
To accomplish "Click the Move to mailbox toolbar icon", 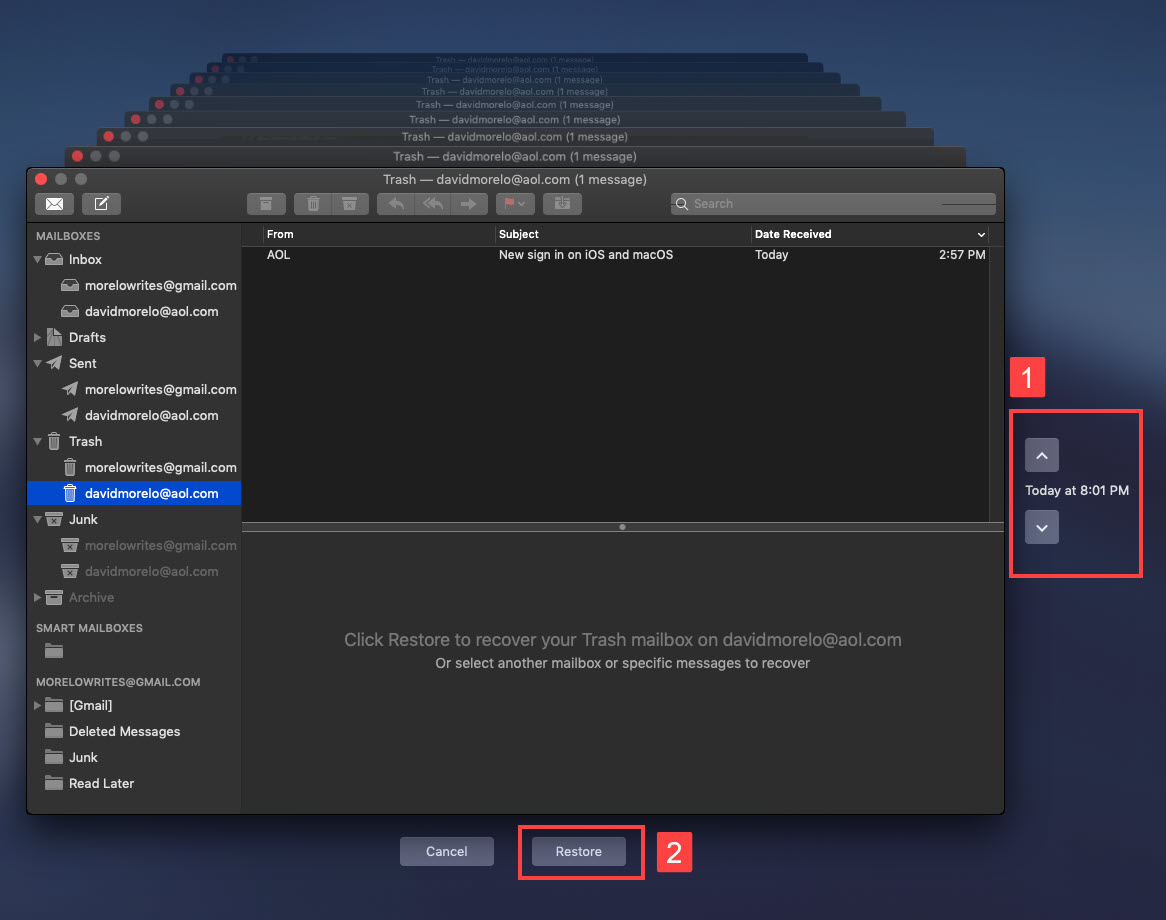I will 562,204.
